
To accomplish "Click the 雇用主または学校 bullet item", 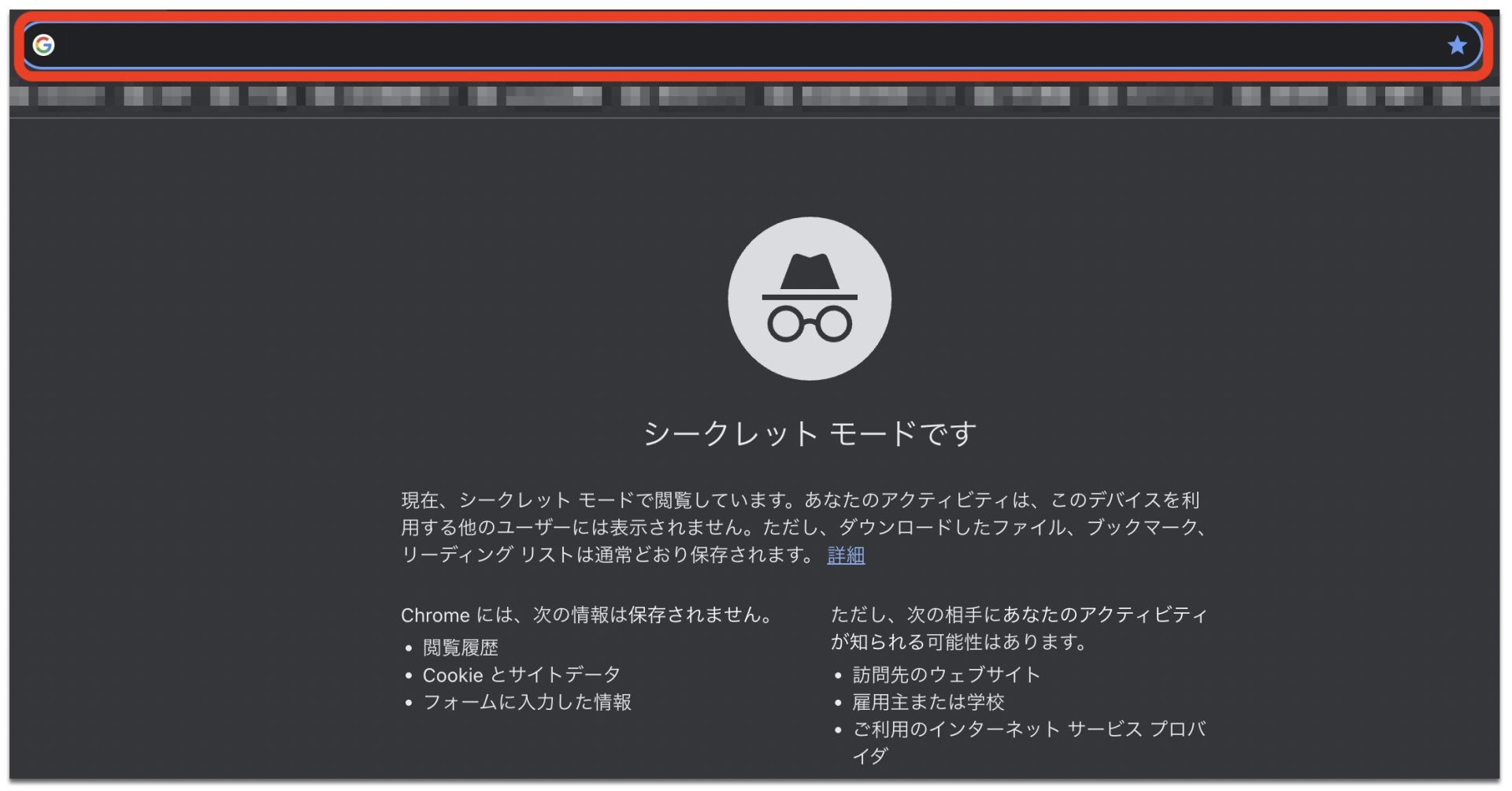I will [x=928, y=702].
